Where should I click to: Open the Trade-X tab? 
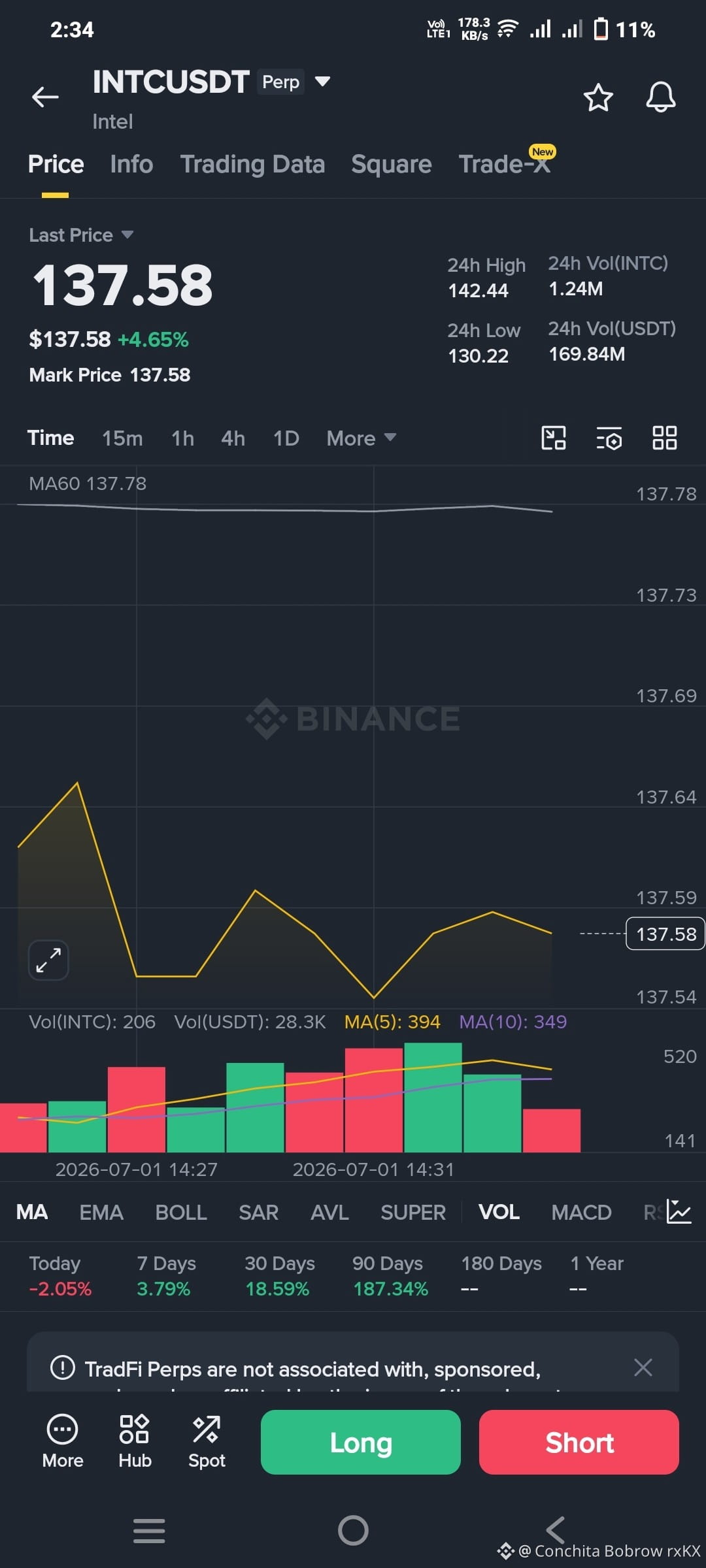click(504, 164)
